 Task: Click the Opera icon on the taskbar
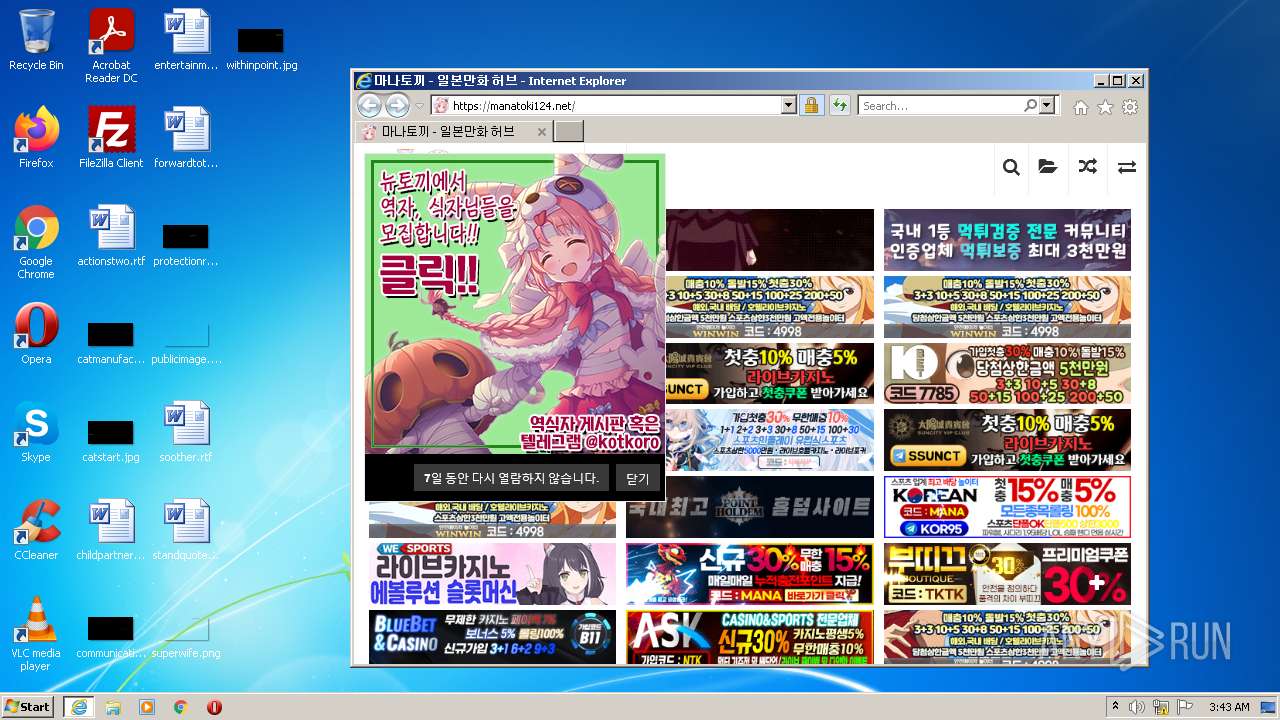pos(214,706)
